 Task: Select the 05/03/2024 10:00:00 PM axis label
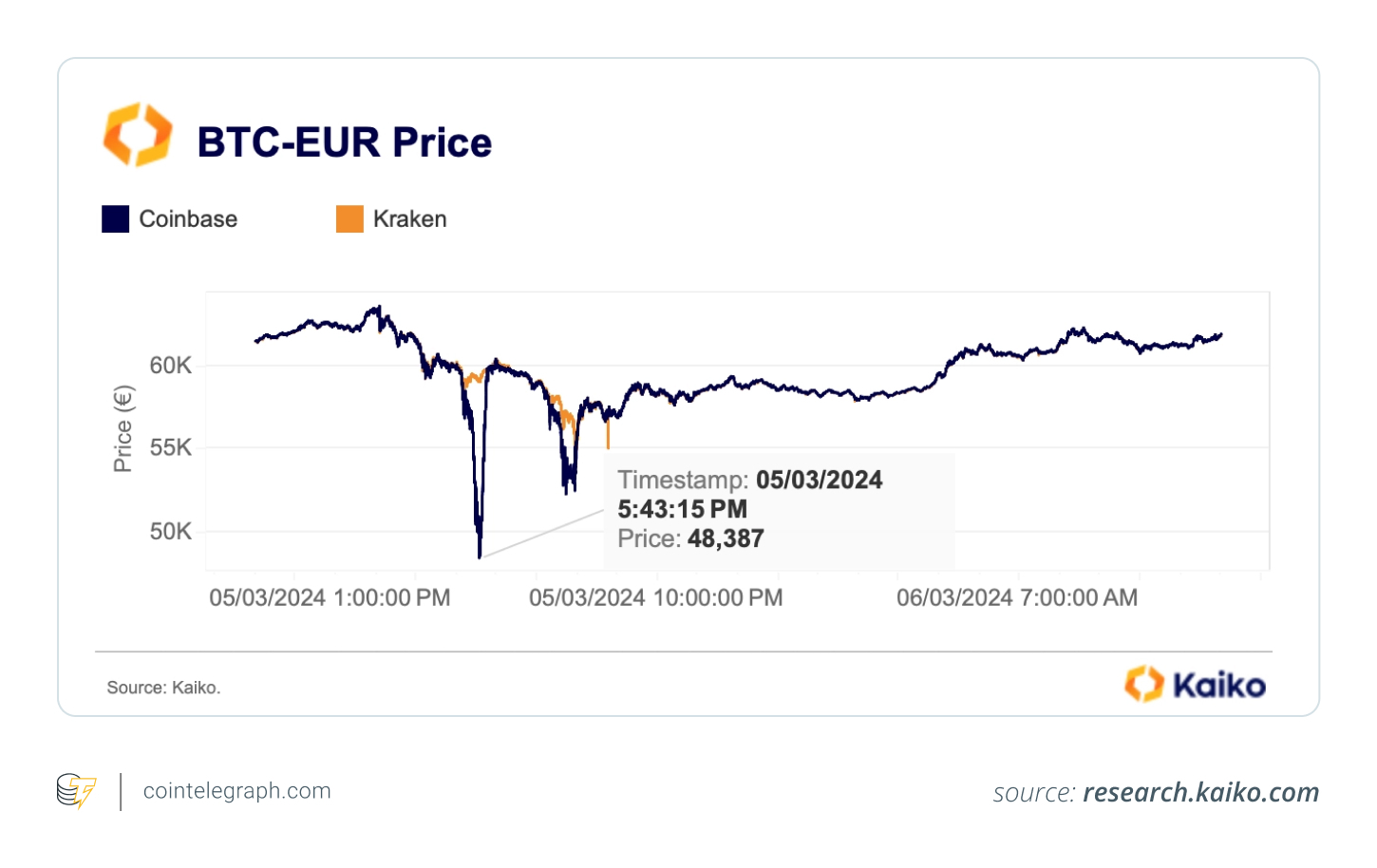coord(655,598)
